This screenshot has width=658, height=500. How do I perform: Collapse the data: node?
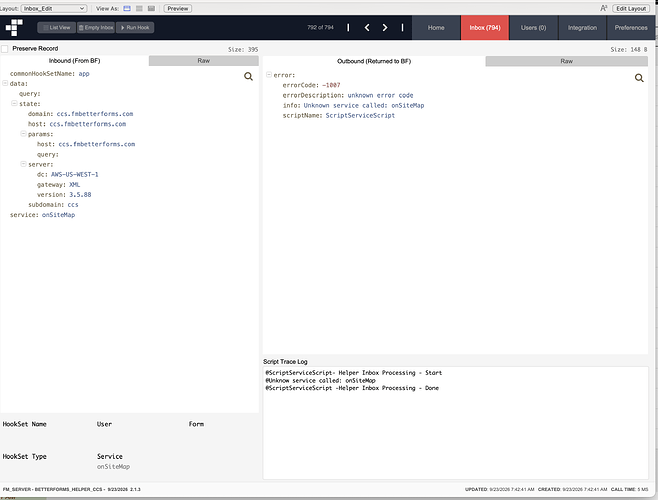[x=5, y=83]
